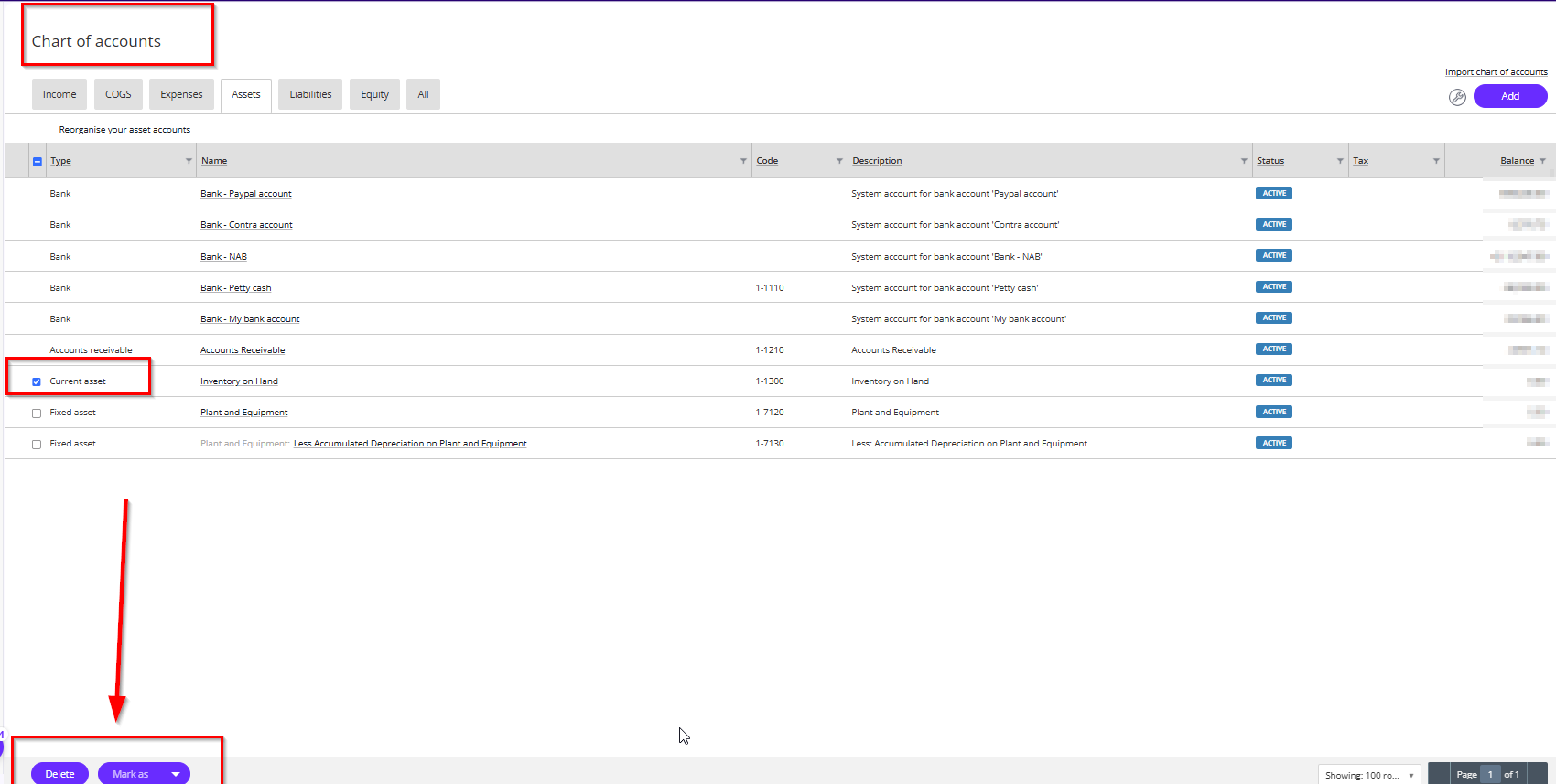Image resolution: width=1556 pixels, height=784 pixels.
Task: Open the wrench settings icon near Add
Action: [x=1457, y=97]
